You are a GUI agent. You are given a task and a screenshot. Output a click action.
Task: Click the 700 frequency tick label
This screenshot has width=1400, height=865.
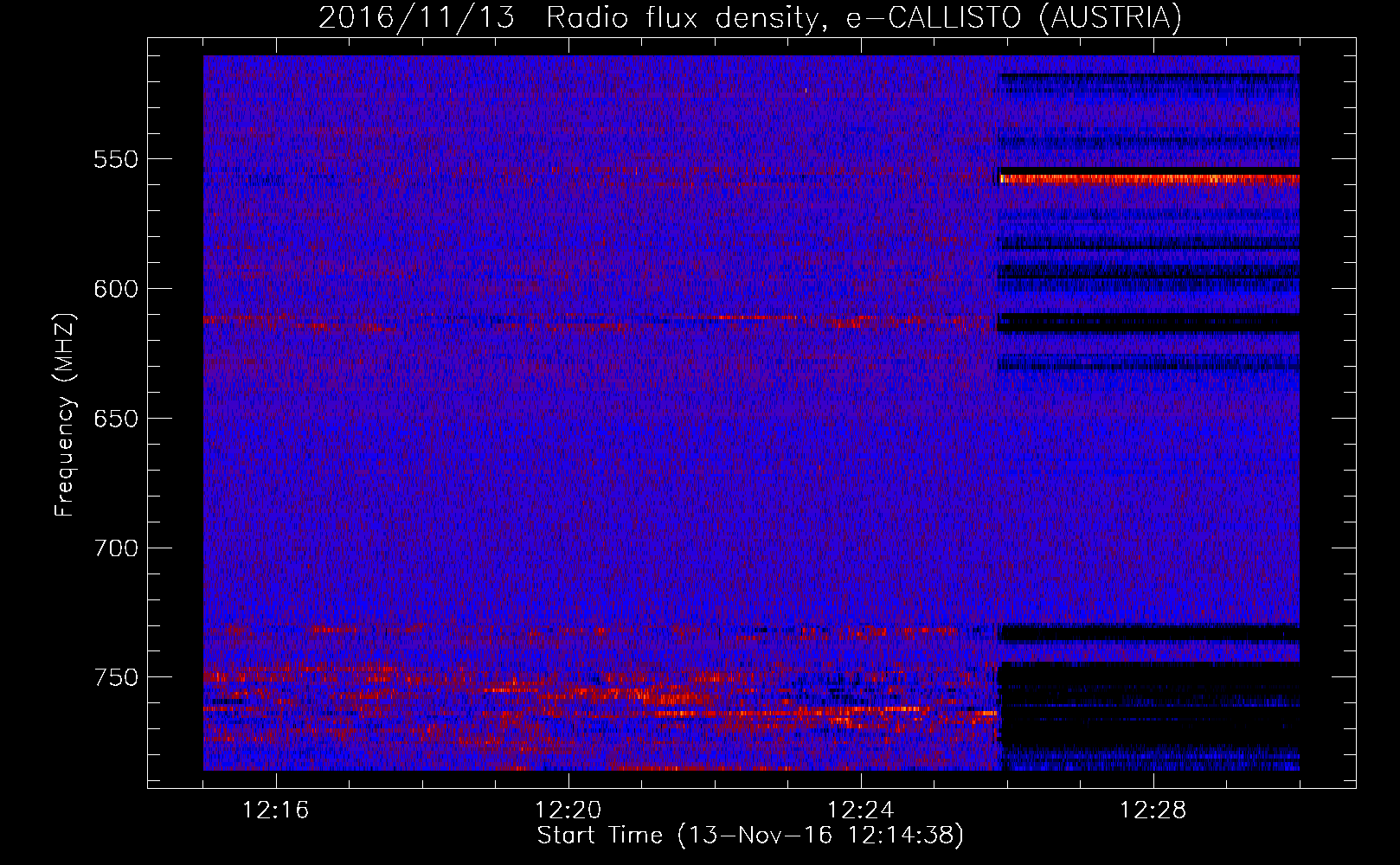click(116, 548)
